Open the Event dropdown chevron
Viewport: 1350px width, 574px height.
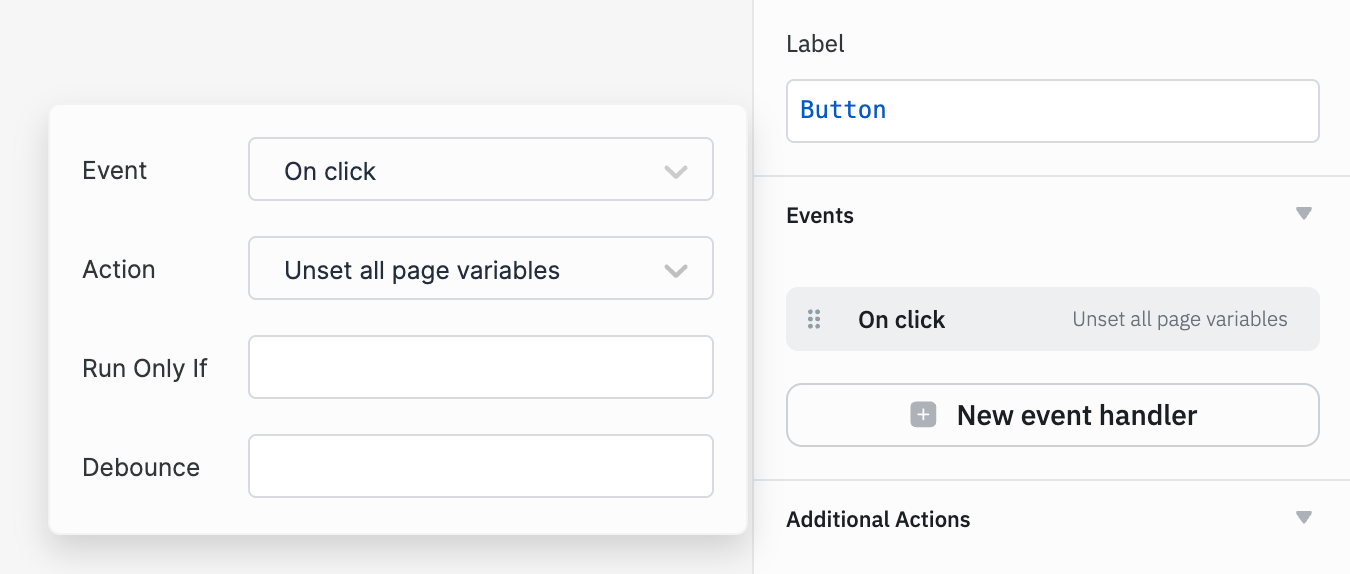click(676, 171)
